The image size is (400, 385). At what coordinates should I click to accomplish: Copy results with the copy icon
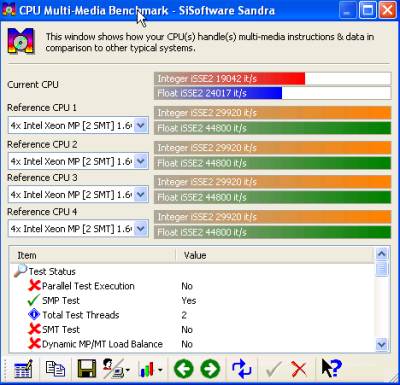click(55, 369)
